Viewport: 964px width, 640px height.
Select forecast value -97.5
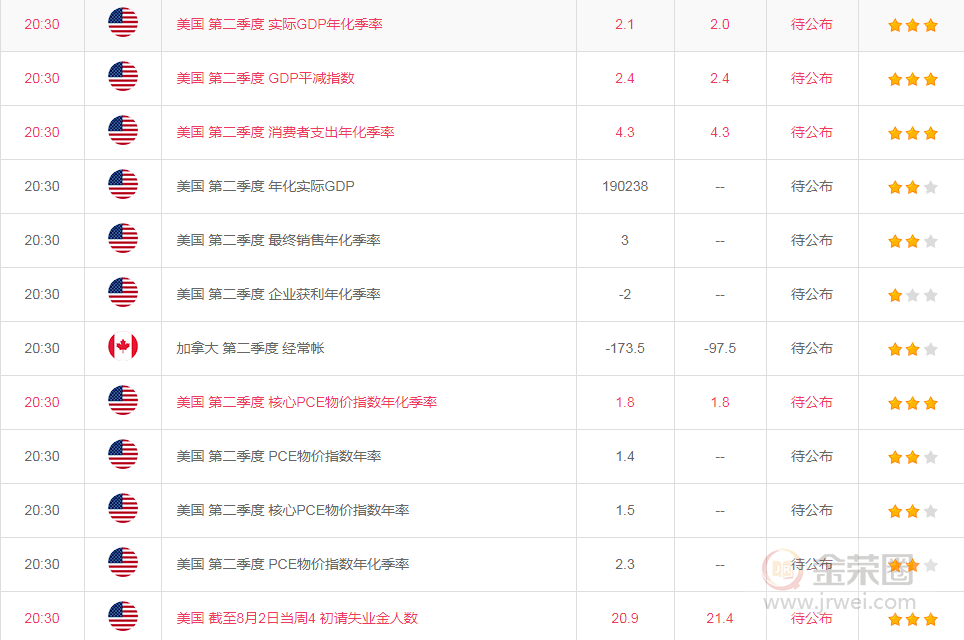tap(719, 349)
